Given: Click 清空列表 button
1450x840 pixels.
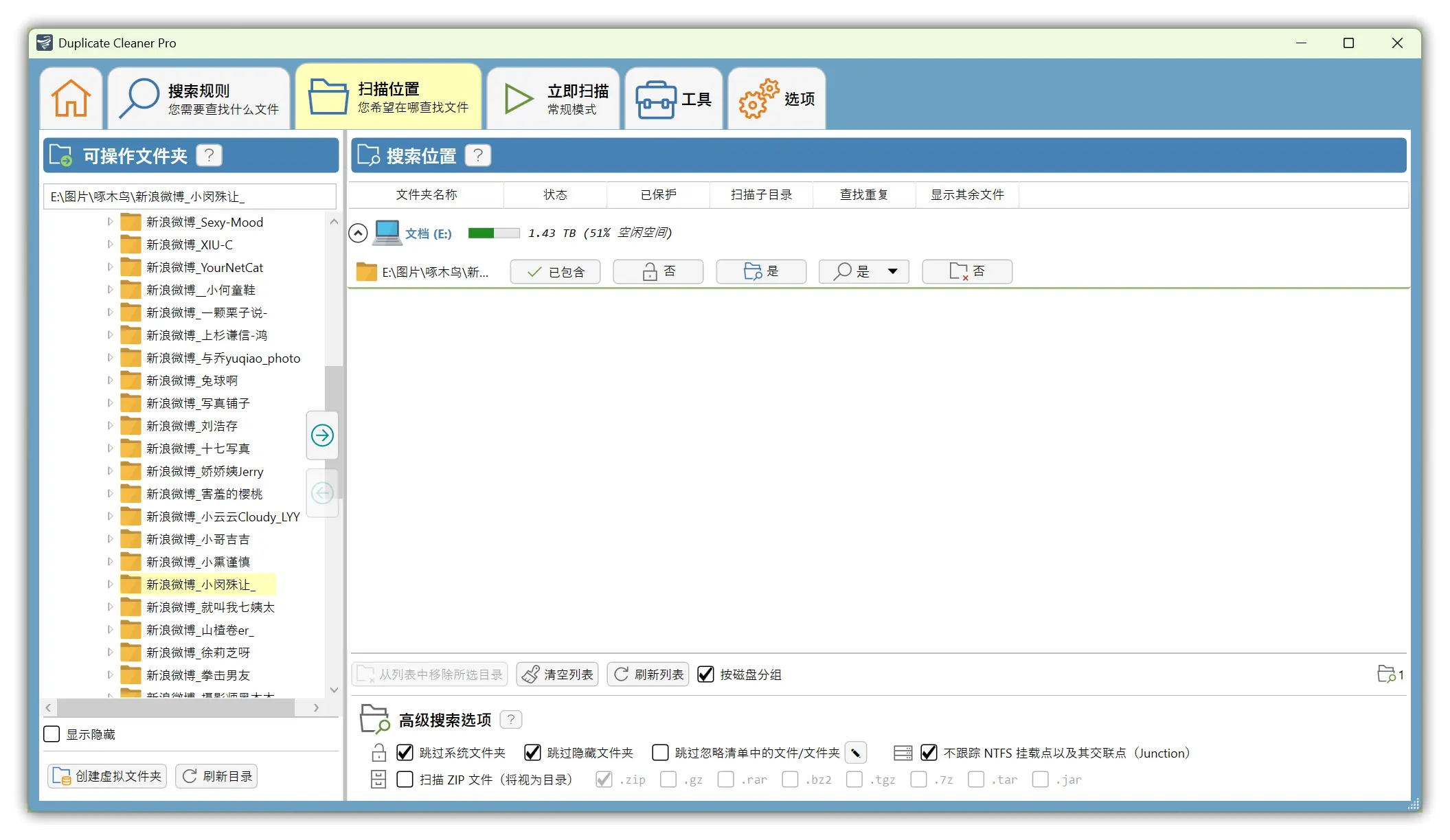Looking at the screenshot, I should [557, 674].
